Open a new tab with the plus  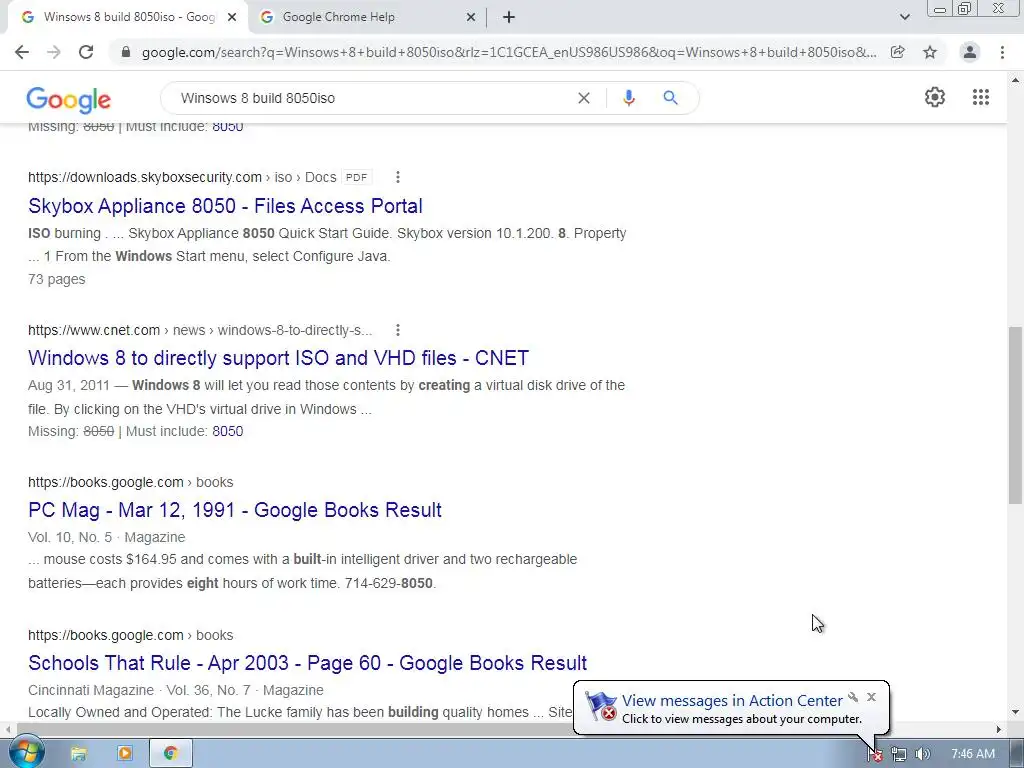[509, 18]
